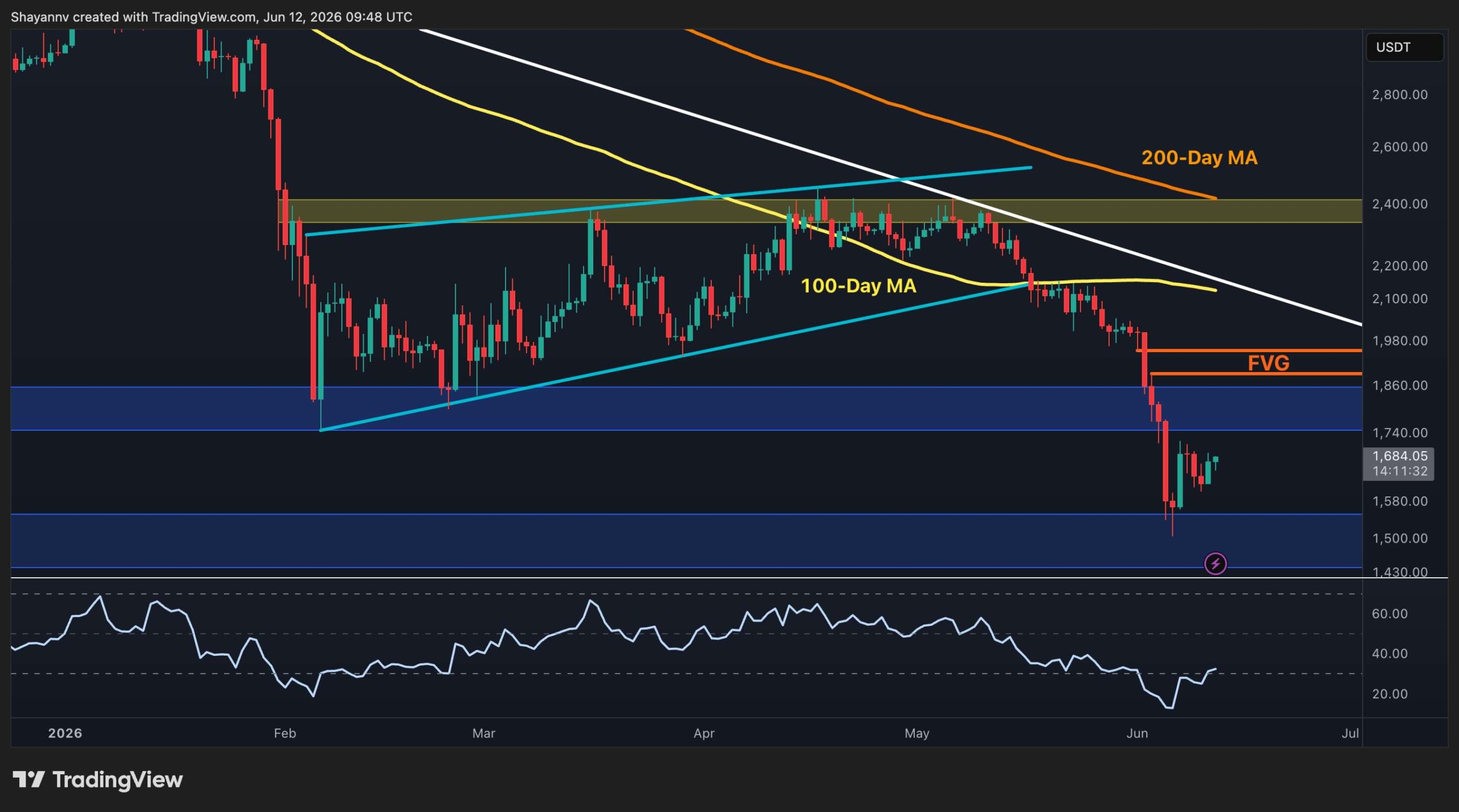The height and width of the screenshot is (812, 1459).
Task: Click the RSI 60.00 scale label
Action: point(1389,614)
